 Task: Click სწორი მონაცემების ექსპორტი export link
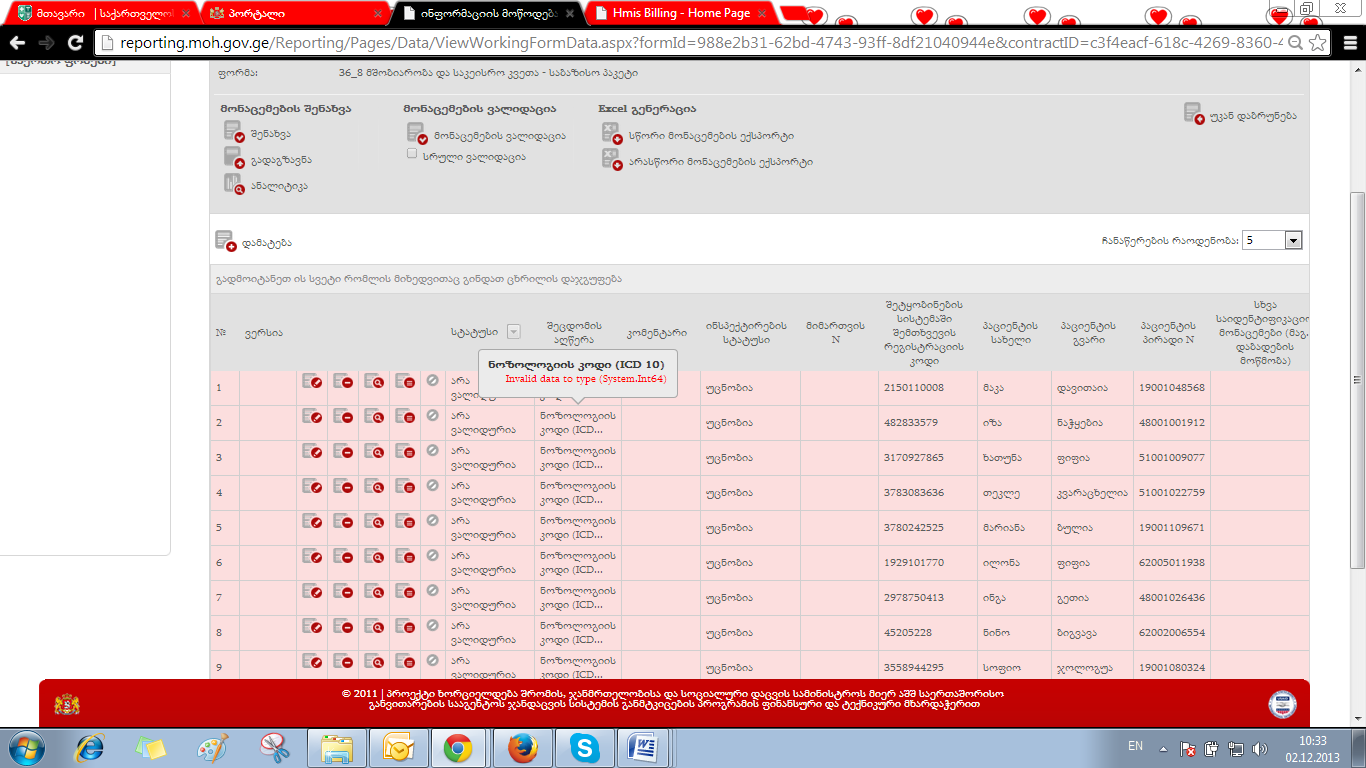(711, 135)
